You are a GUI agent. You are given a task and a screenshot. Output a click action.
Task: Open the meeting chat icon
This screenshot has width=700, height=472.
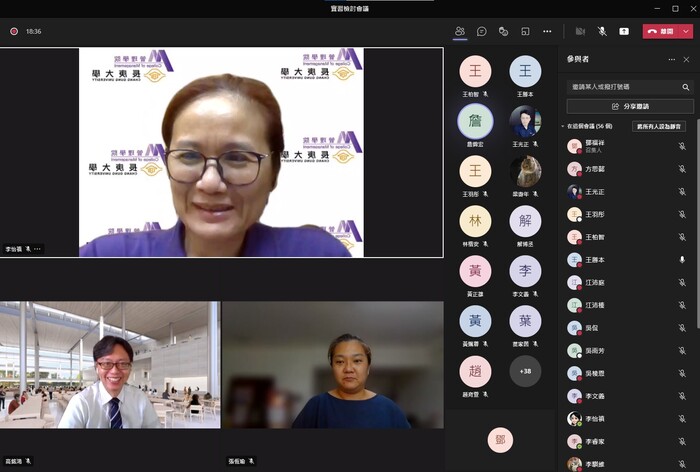point(482,31)
